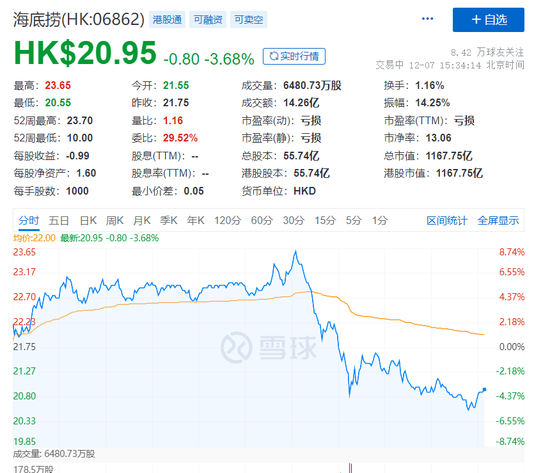This screenshot has height=473, width=550.
Task: Click the 每手股数 value 1000
Action: click(x=77, y=191)
